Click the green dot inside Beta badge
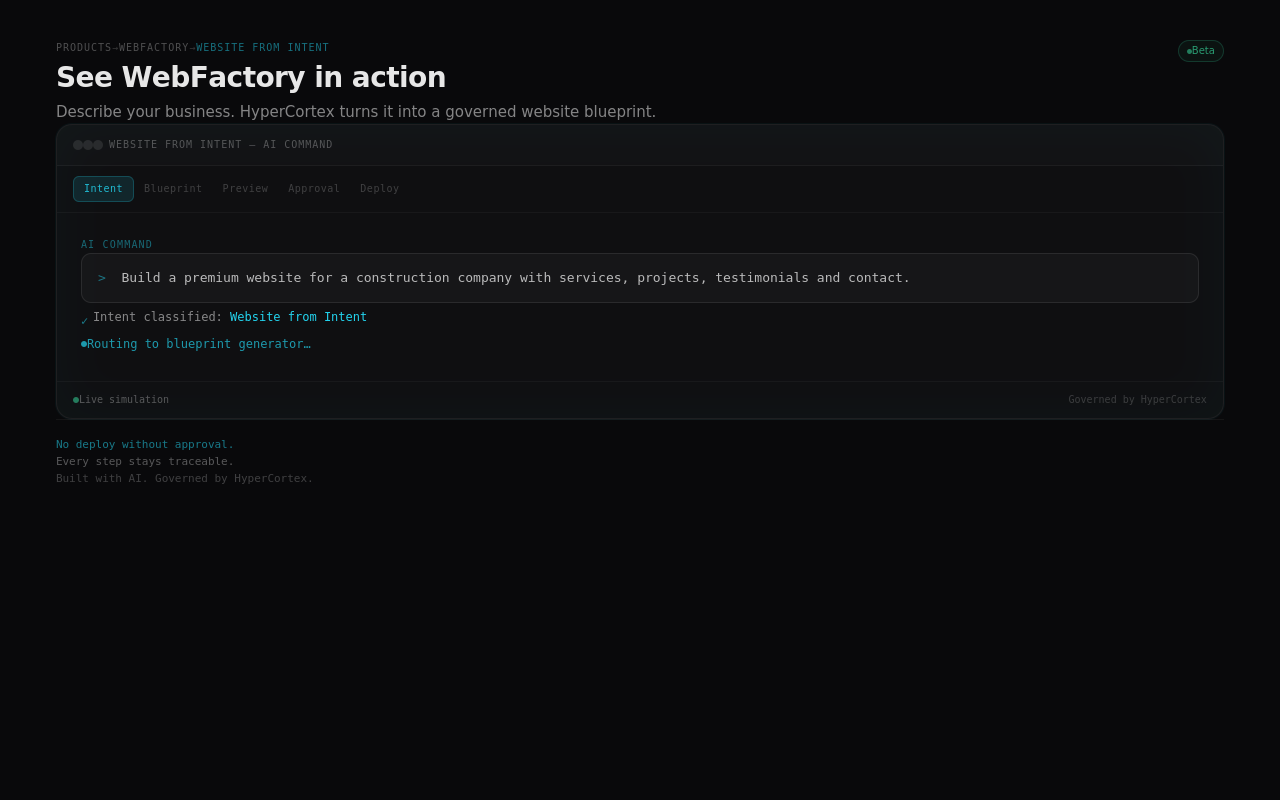Image resolution: width=1280 pixels, height=800 pixels. click(1189, 51)
